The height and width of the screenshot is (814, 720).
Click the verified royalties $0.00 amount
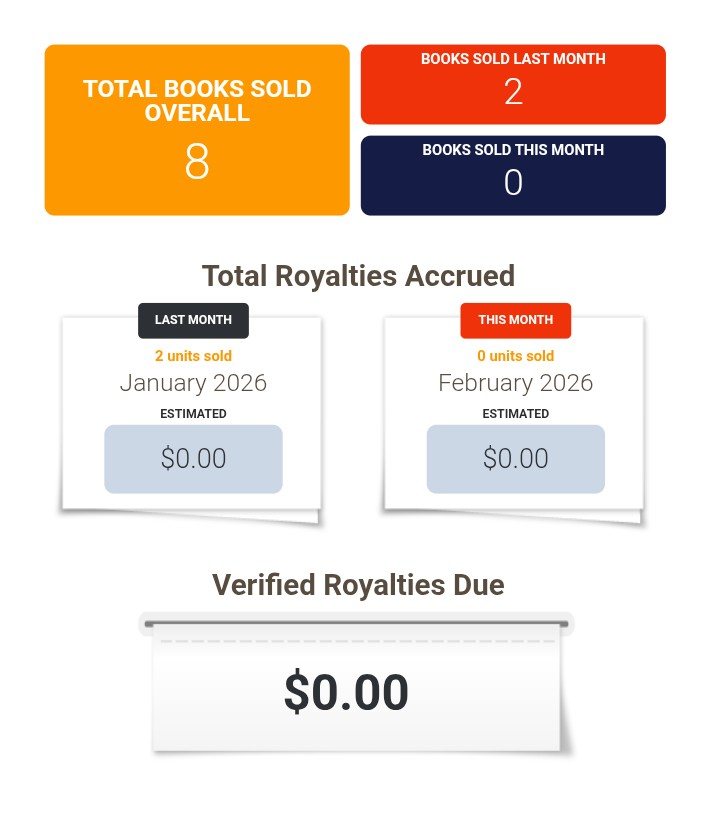pos(346,693)
